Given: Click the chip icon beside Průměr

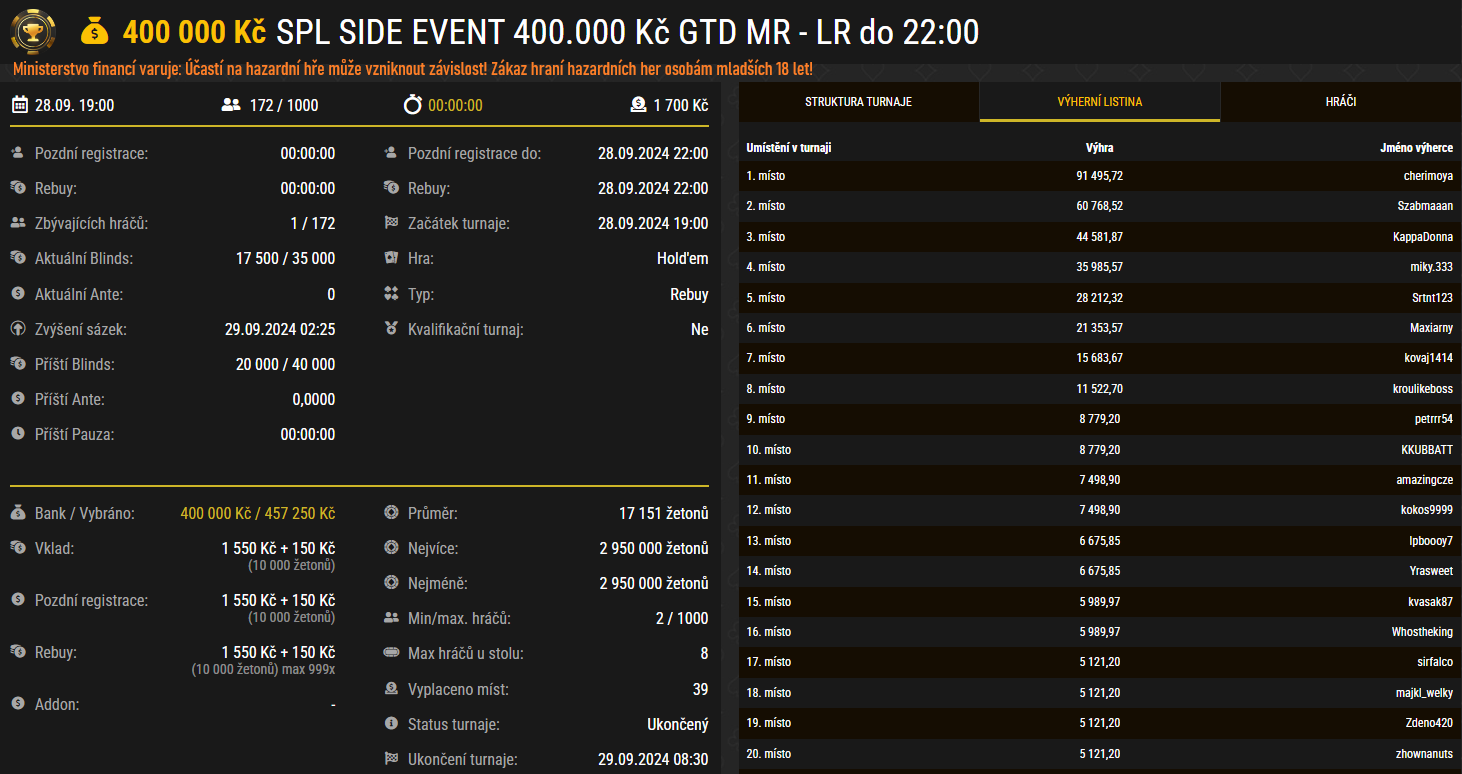Looking at the screenshot, I should pyautogui.click(x=391, y=513).
